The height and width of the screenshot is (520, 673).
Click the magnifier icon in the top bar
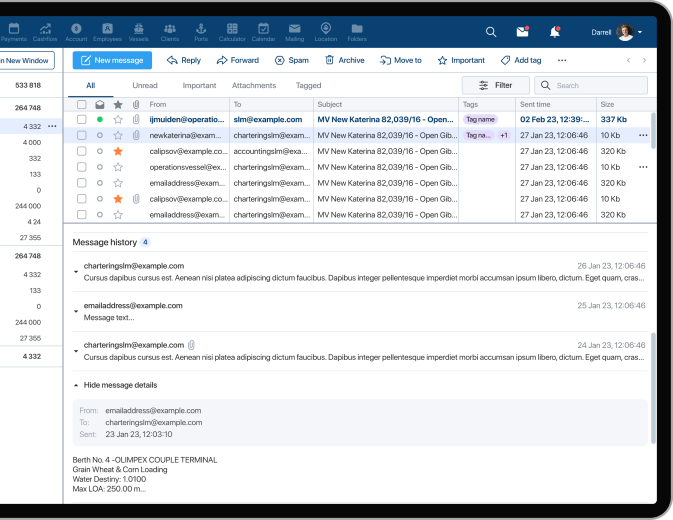[x=491, y=32]
